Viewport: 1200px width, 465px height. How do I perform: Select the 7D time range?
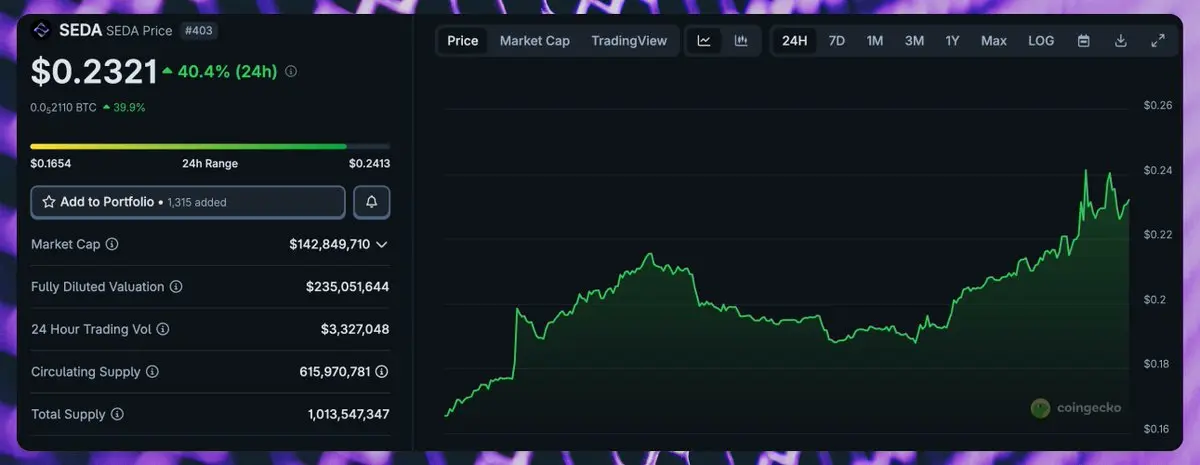[x=837, y=41]
